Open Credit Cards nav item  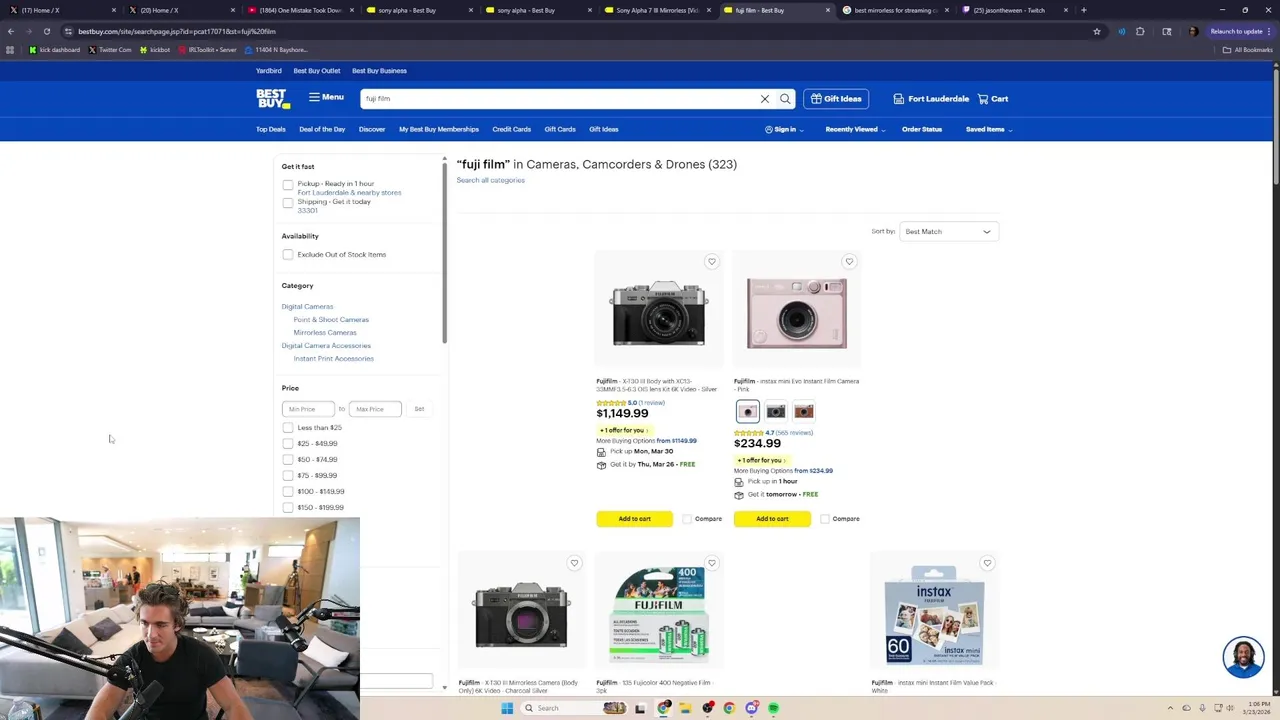(x=511, y=129)
